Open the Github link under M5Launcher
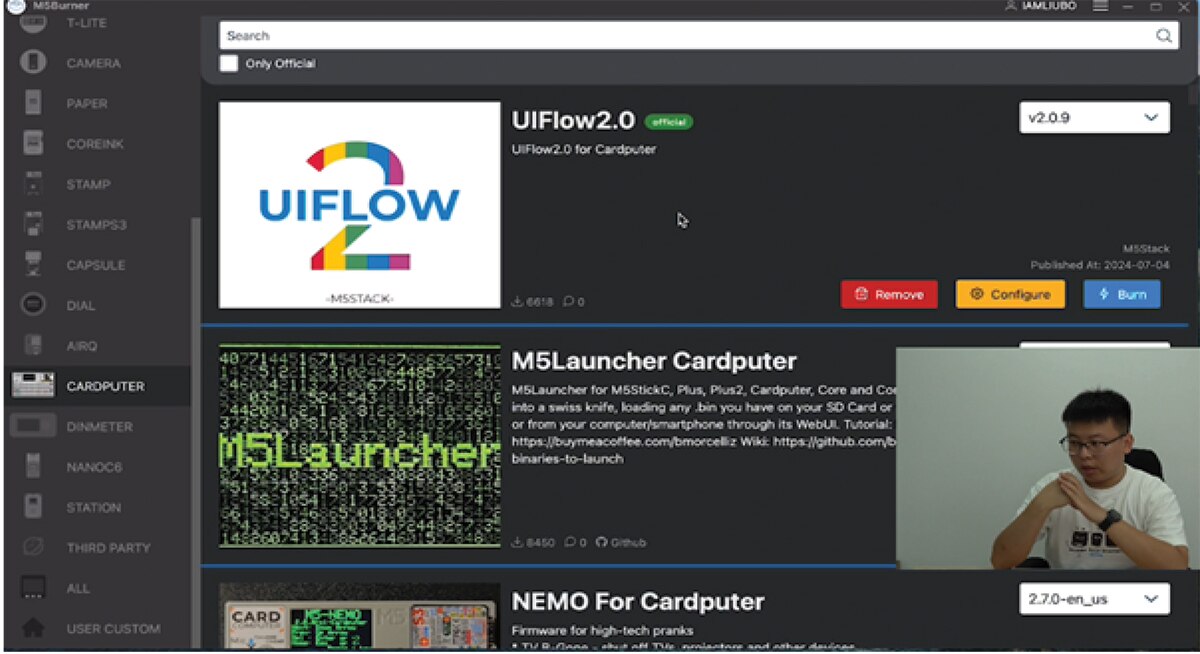Screen dimensions: 1200x654 [621, 542]
